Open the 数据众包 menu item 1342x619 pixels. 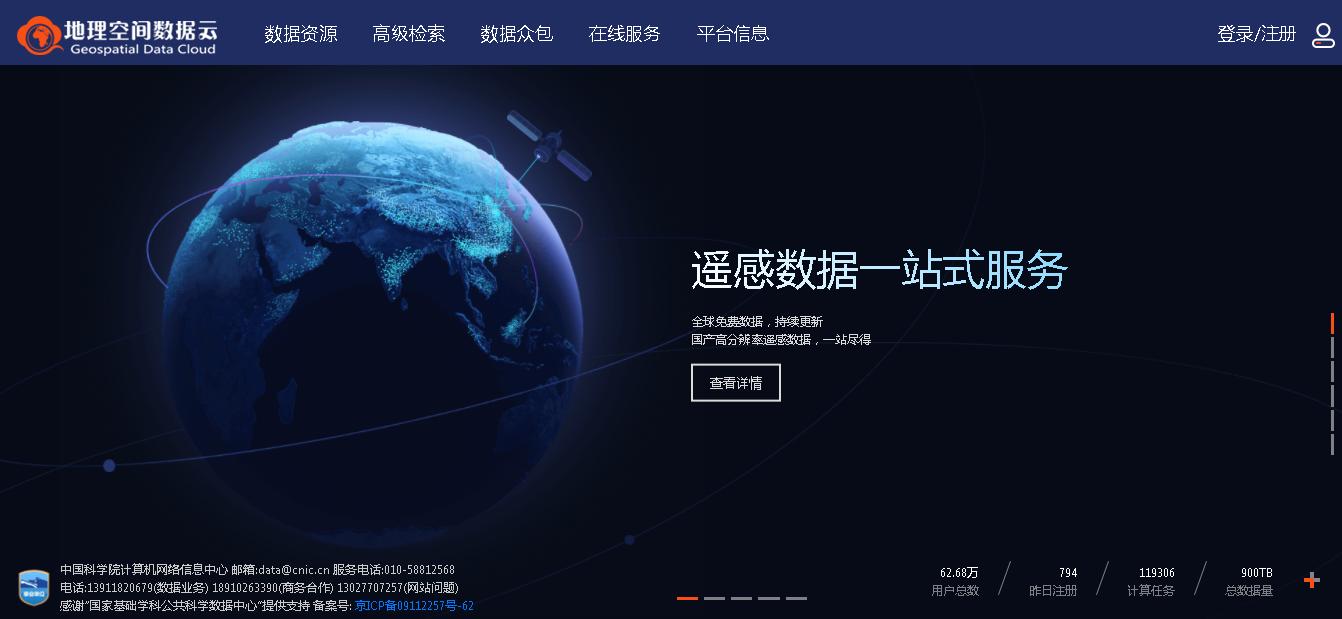coord(516,33)
